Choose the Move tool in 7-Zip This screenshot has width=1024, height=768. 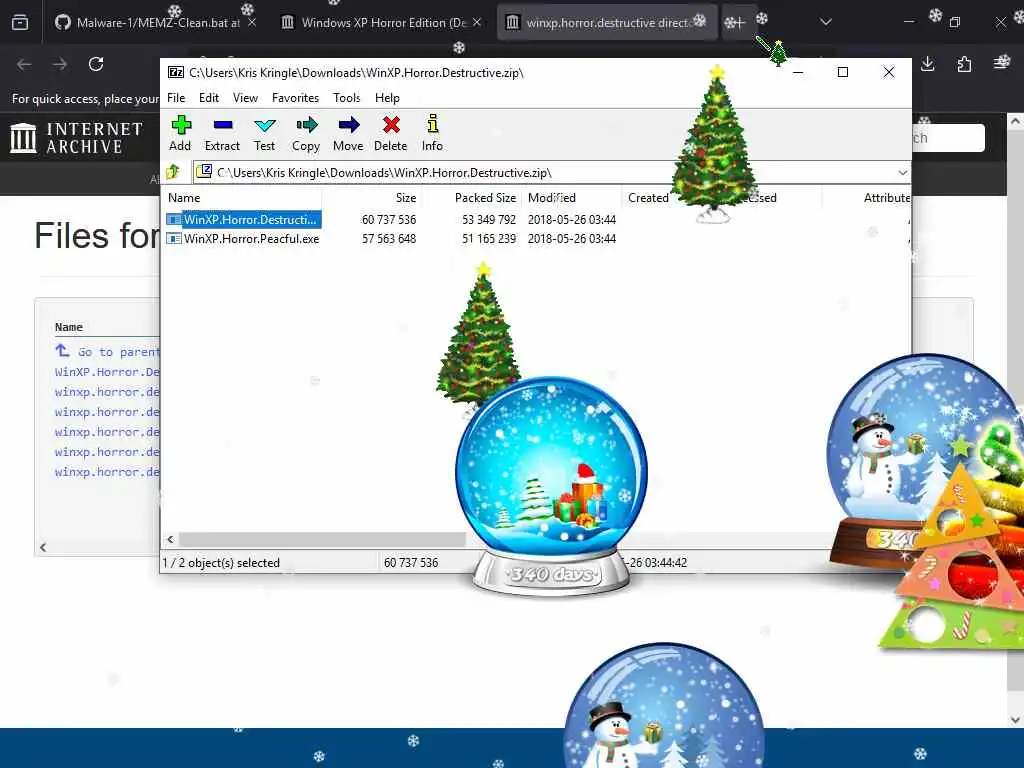pos(348,134)
